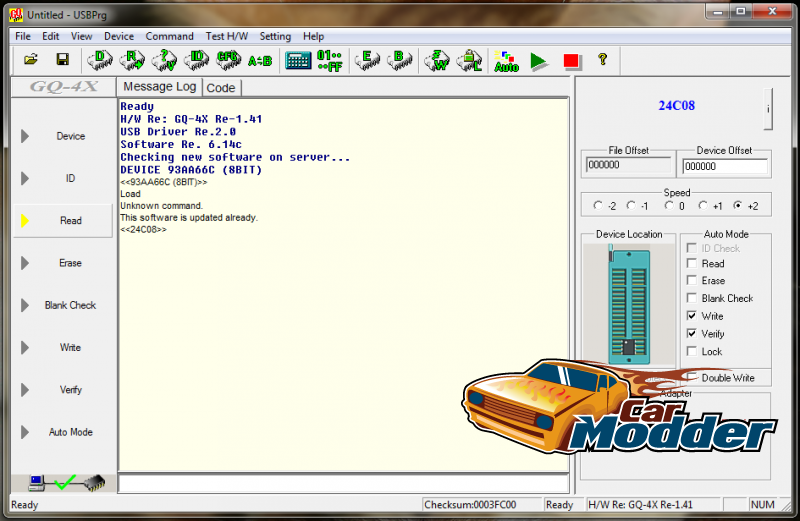This screenshot has height=521, width=800.
Task: Verify device using the ?V chip icon
Action: pos(164,60)
